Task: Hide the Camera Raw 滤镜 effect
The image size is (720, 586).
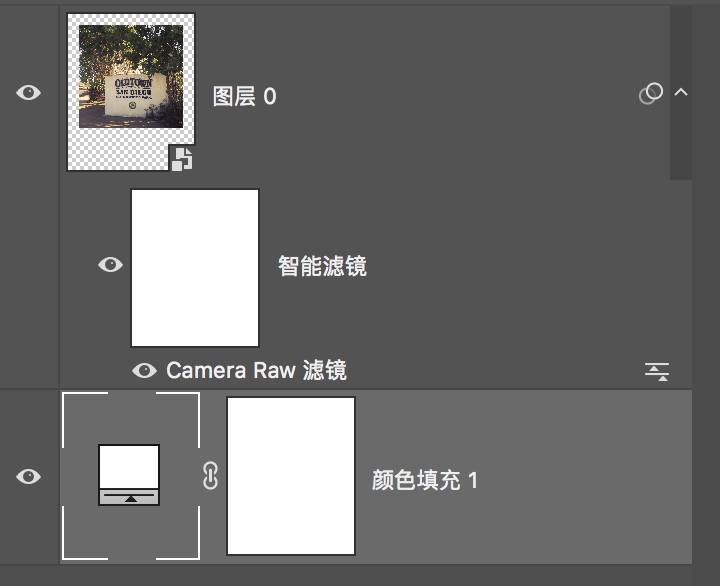Action: pos(145,371)
